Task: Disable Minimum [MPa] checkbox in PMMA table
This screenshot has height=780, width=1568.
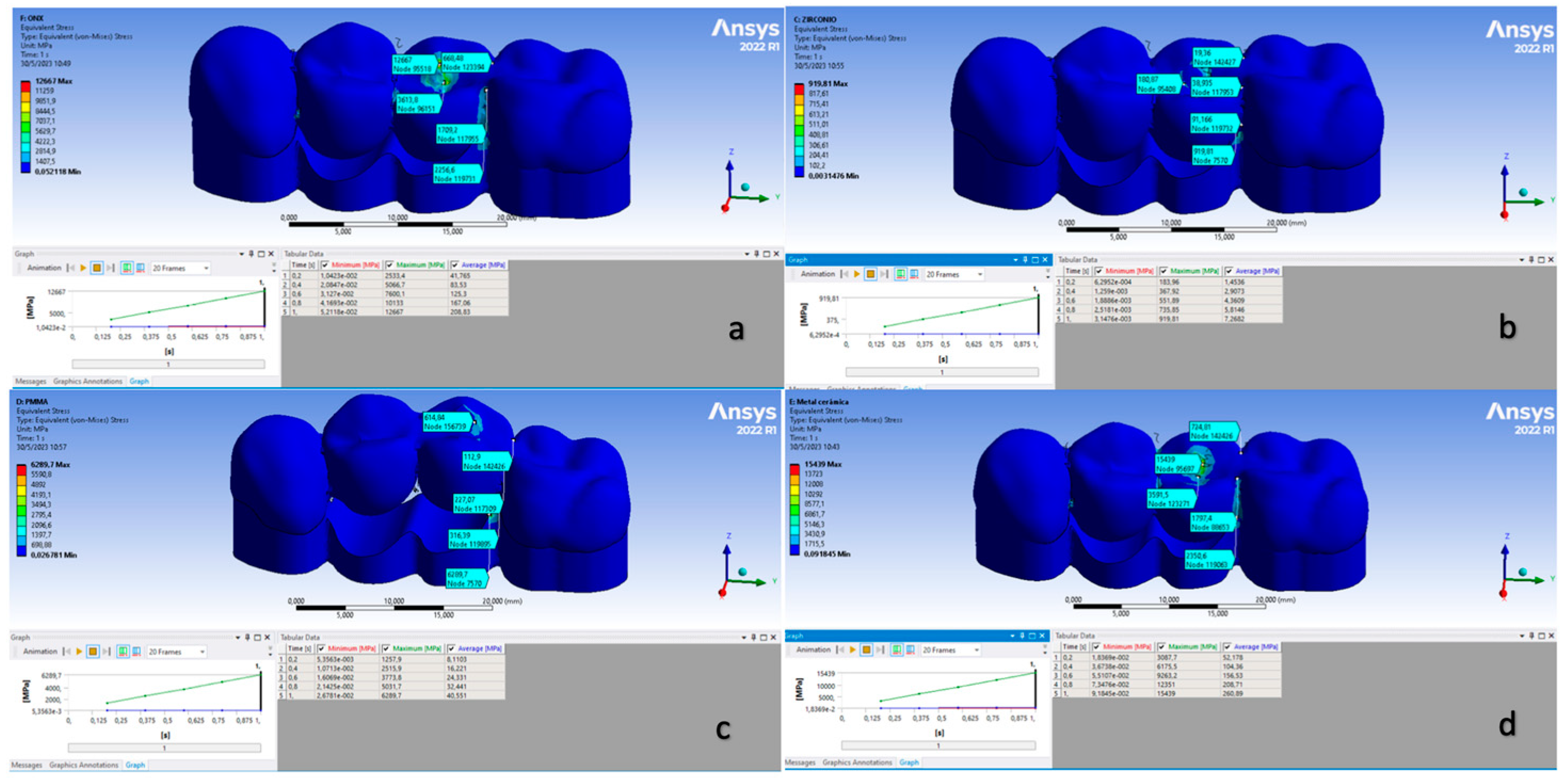Action: coord(321,648)
